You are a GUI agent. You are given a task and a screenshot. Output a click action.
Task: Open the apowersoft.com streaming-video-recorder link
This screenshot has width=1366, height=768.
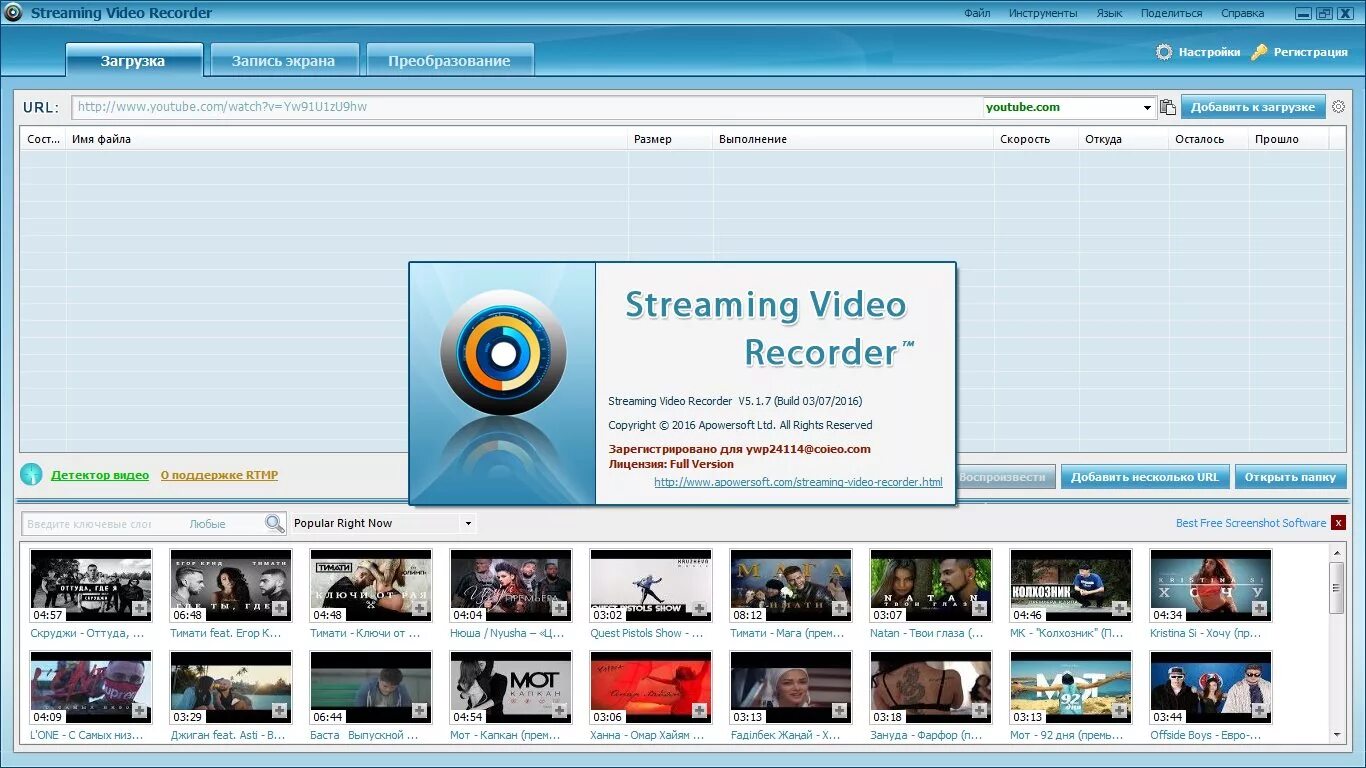[x=798, y=482]
